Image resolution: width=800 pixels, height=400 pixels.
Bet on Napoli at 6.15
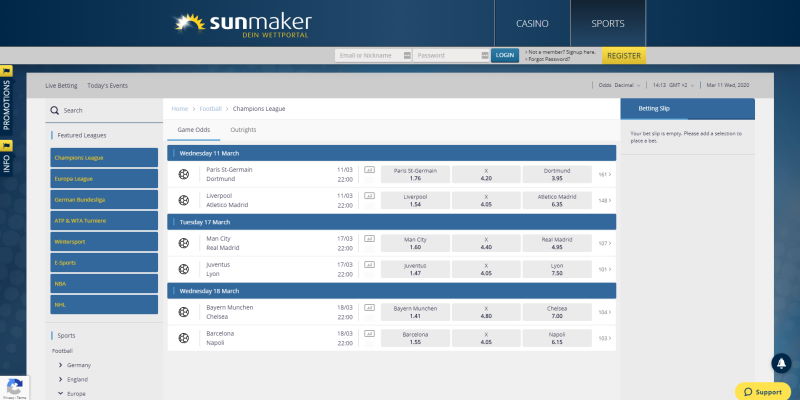coord(557,338)
